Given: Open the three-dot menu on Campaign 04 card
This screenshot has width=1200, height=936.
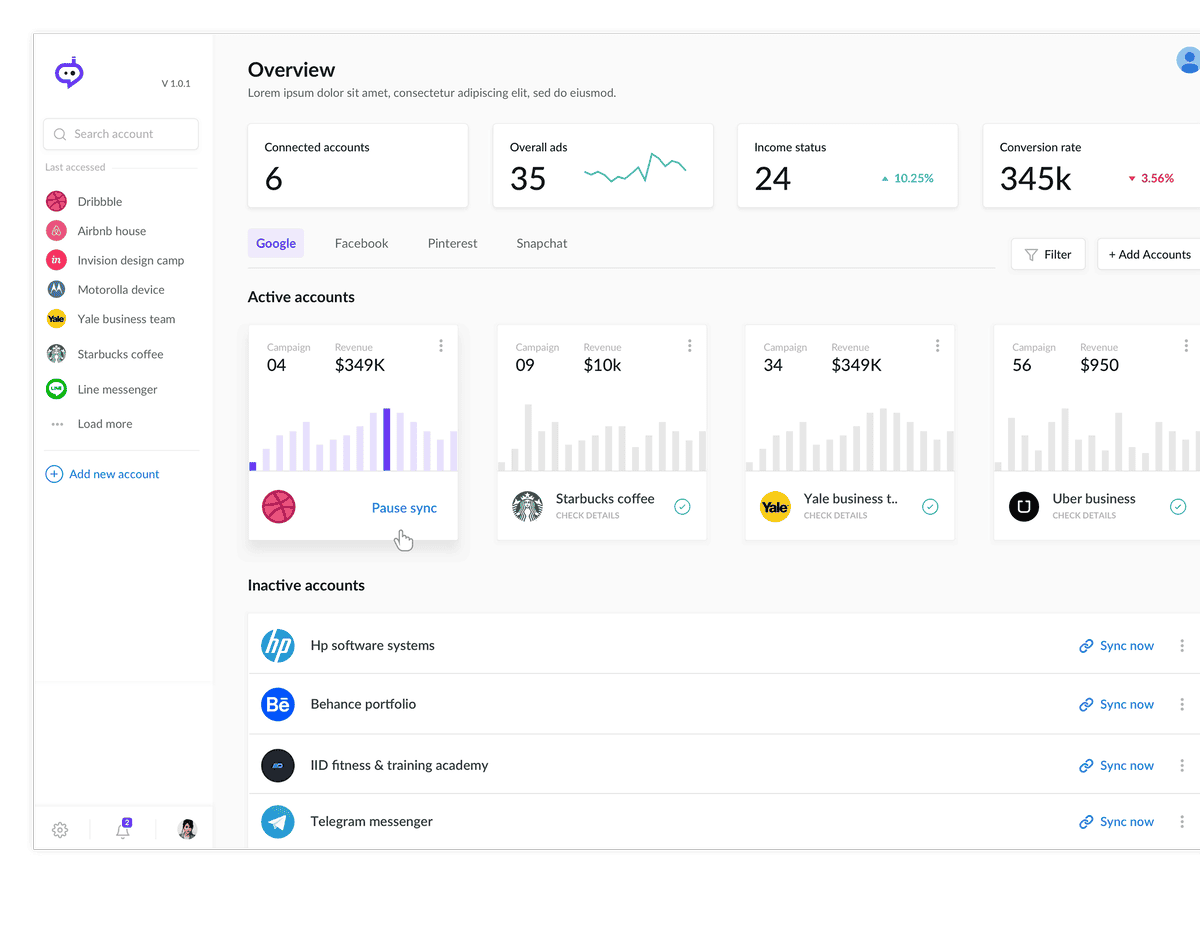Looking at the screenshot, I should coord(441,345).
